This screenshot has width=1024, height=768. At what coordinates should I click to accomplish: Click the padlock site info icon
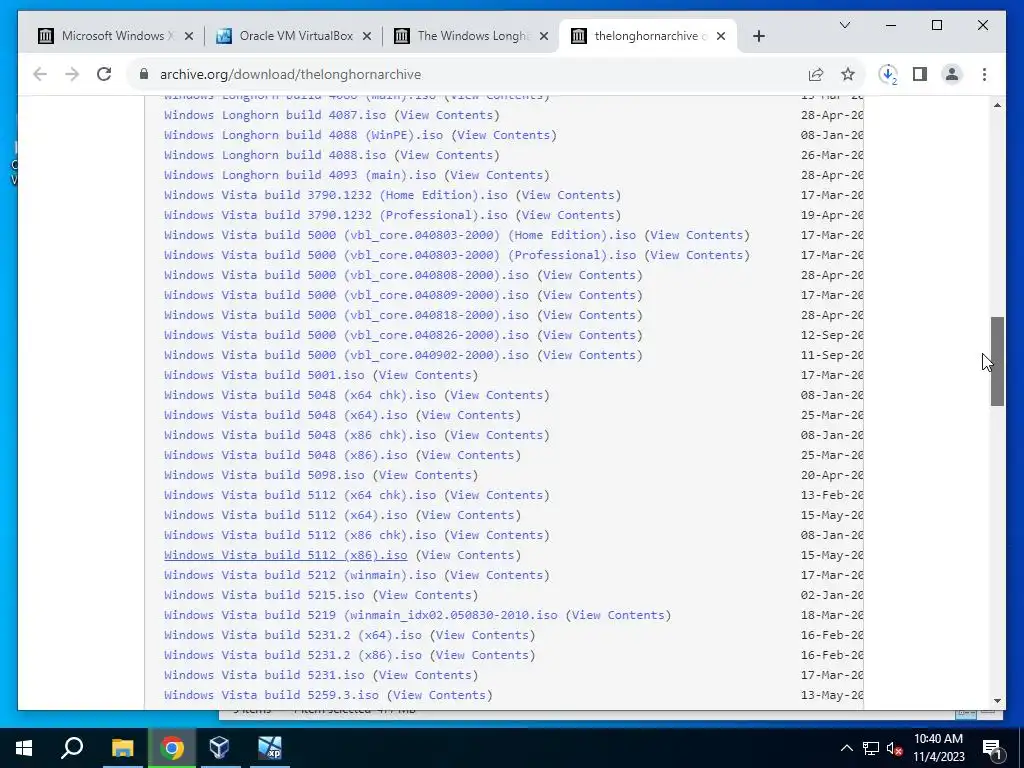click(144, 74)
